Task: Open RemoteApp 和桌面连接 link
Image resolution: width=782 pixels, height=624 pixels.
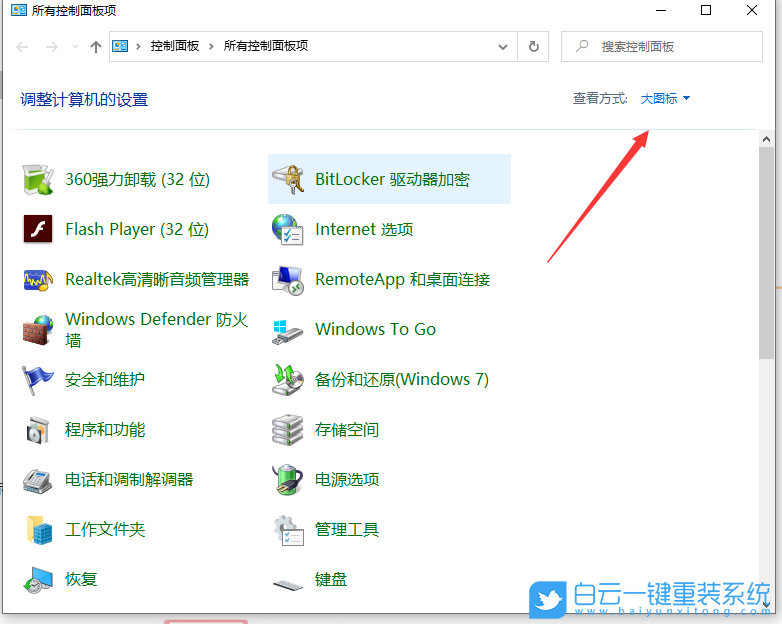Action: point(402,279)
